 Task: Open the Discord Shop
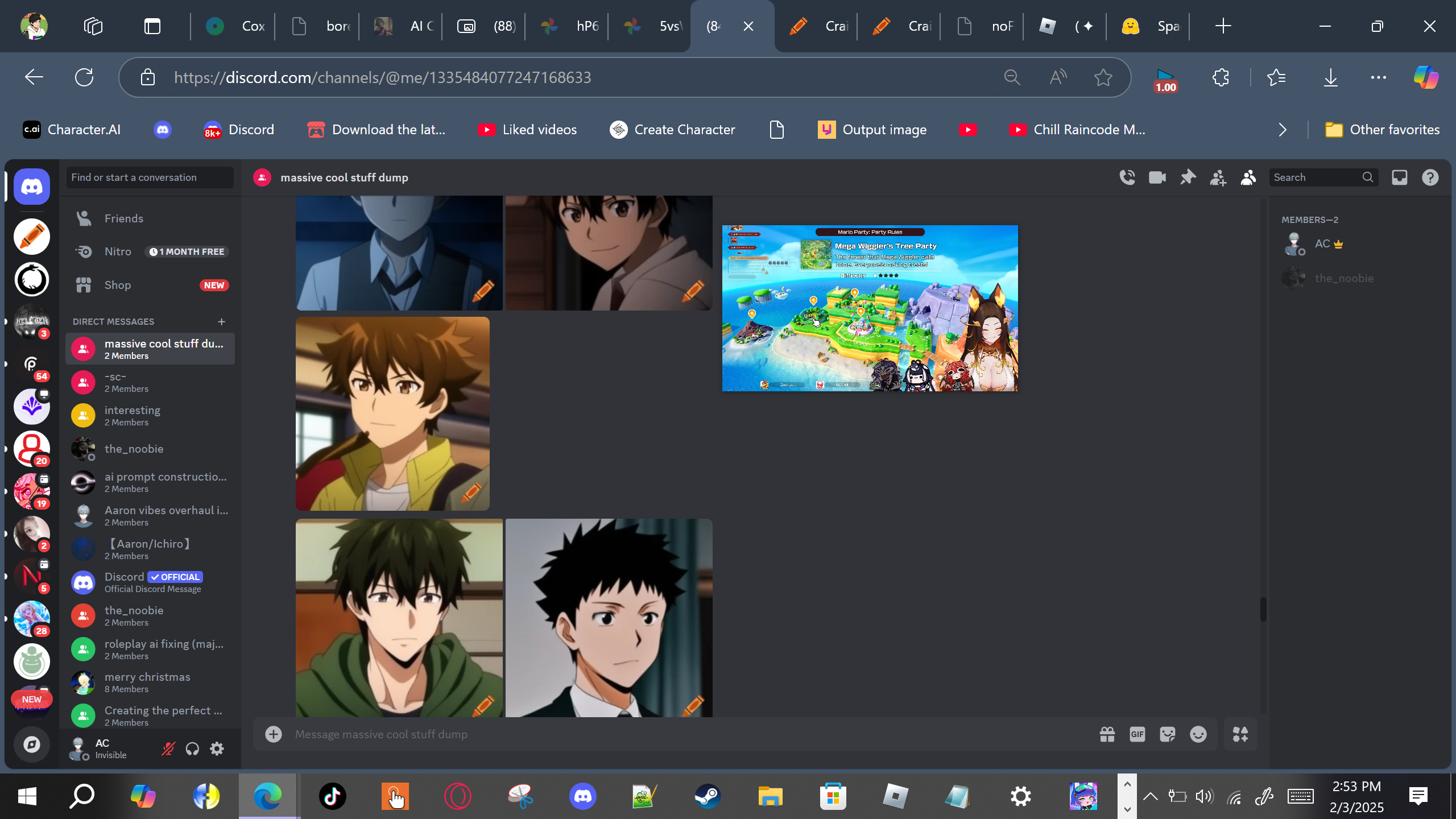click(150, 285)
